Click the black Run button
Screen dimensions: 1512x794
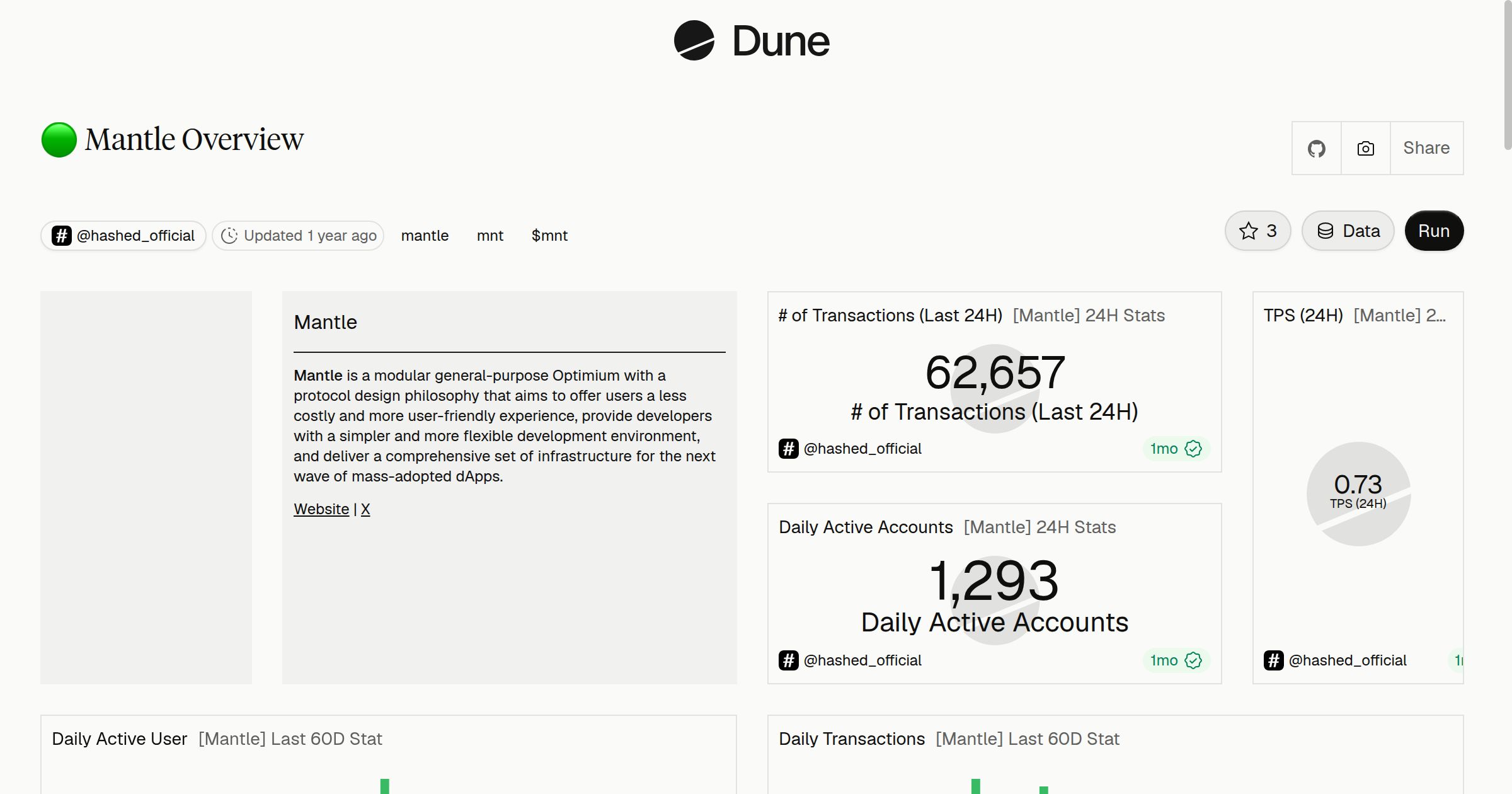point(1434,231)
